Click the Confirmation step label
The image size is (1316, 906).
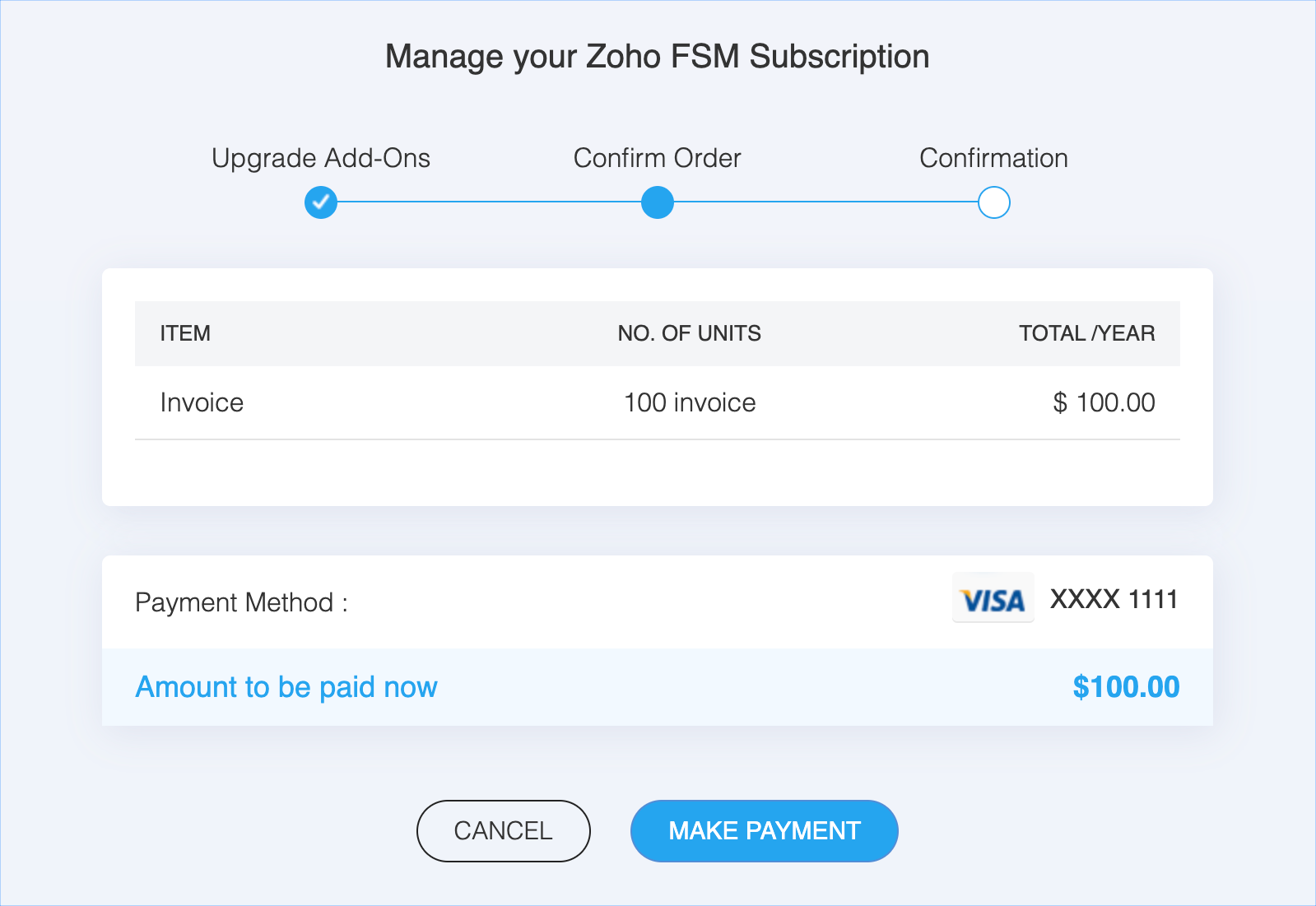pos(993,158)
